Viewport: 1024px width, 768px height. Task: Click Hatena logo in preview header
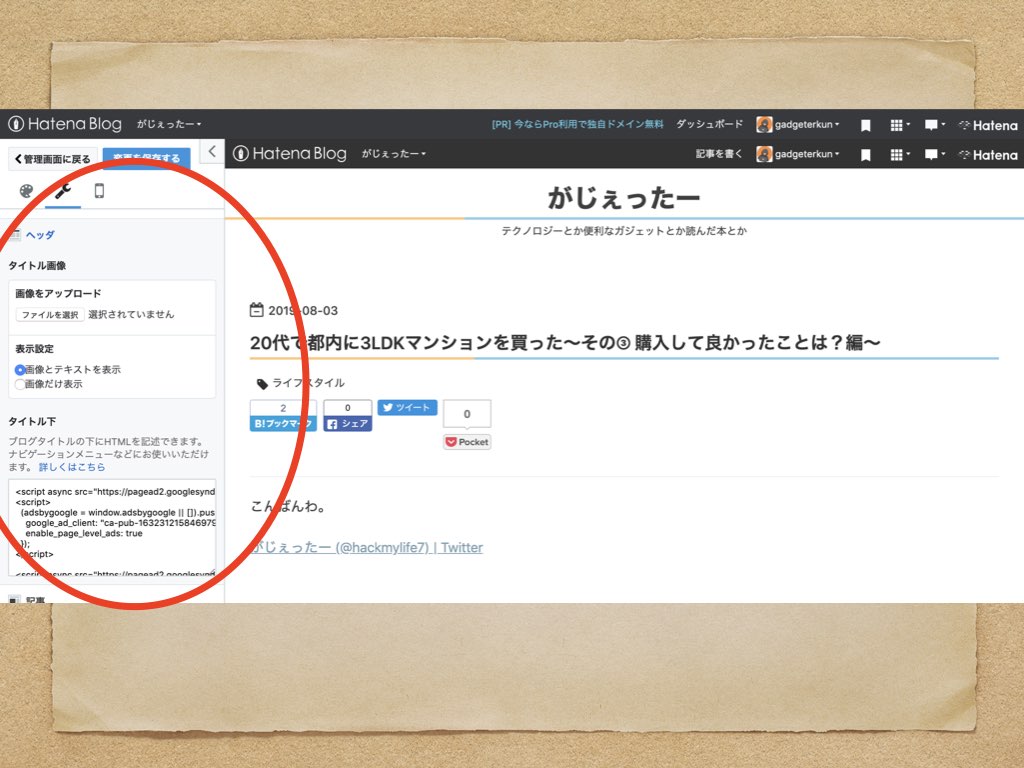coord(988,155)
